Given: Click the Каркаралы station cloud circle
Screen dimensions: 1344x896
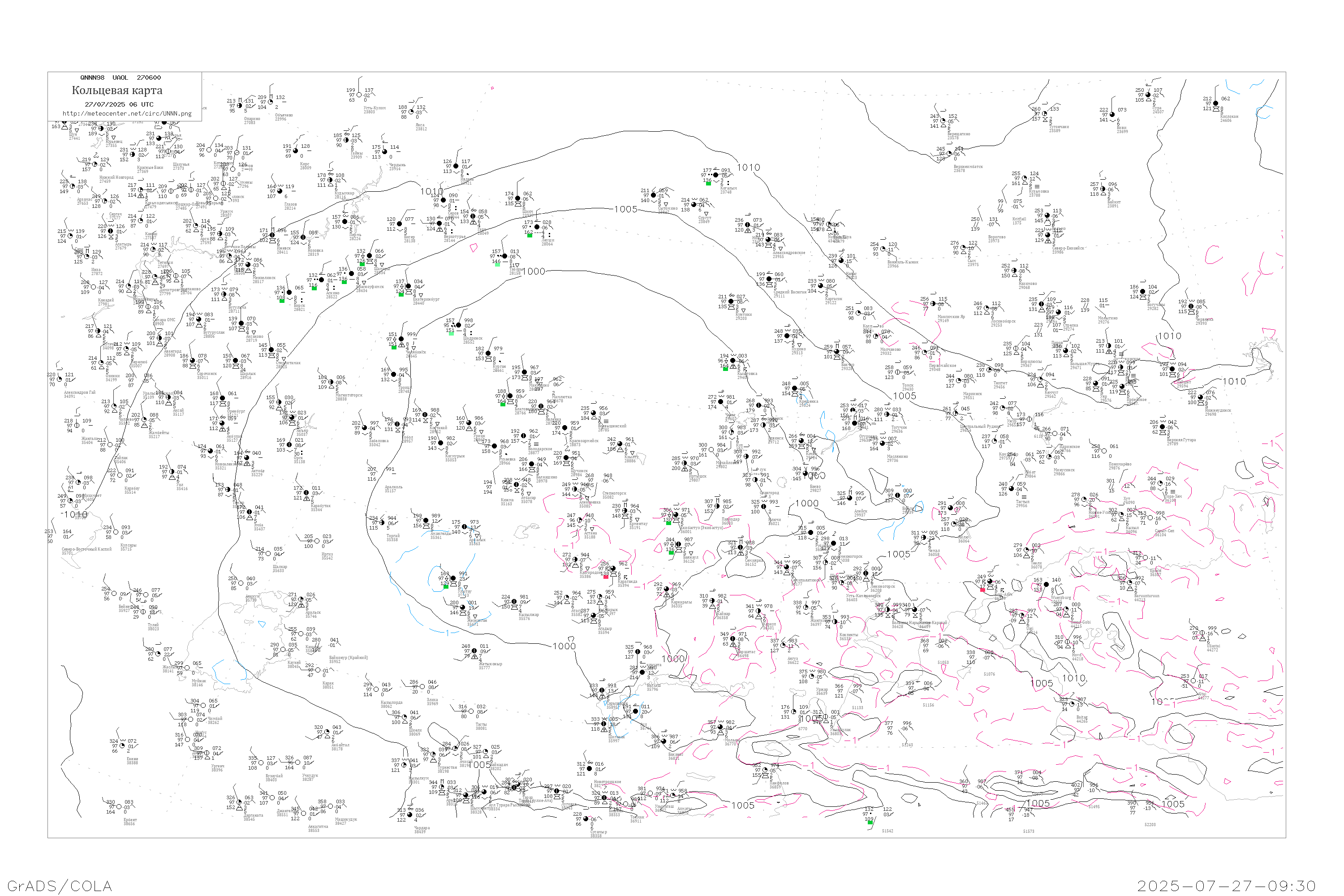Looking at the screenshot, I should (666, 590).
